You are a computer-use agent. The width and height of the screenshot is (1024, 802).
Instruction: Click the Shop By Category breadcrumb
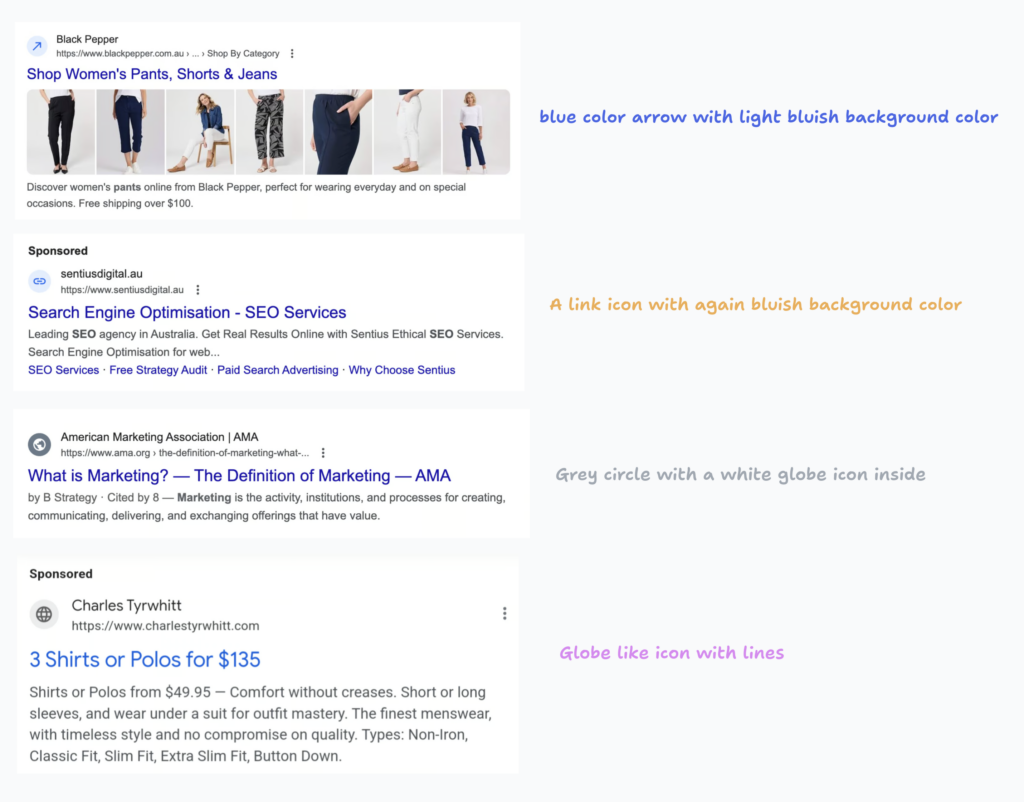243,54
